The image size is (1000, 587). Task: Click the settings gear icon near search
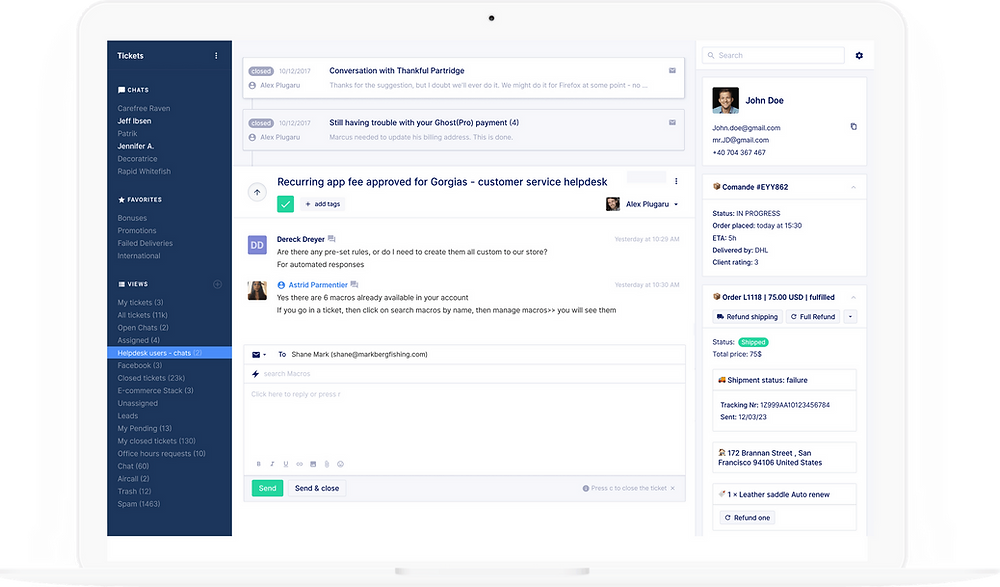859,56
